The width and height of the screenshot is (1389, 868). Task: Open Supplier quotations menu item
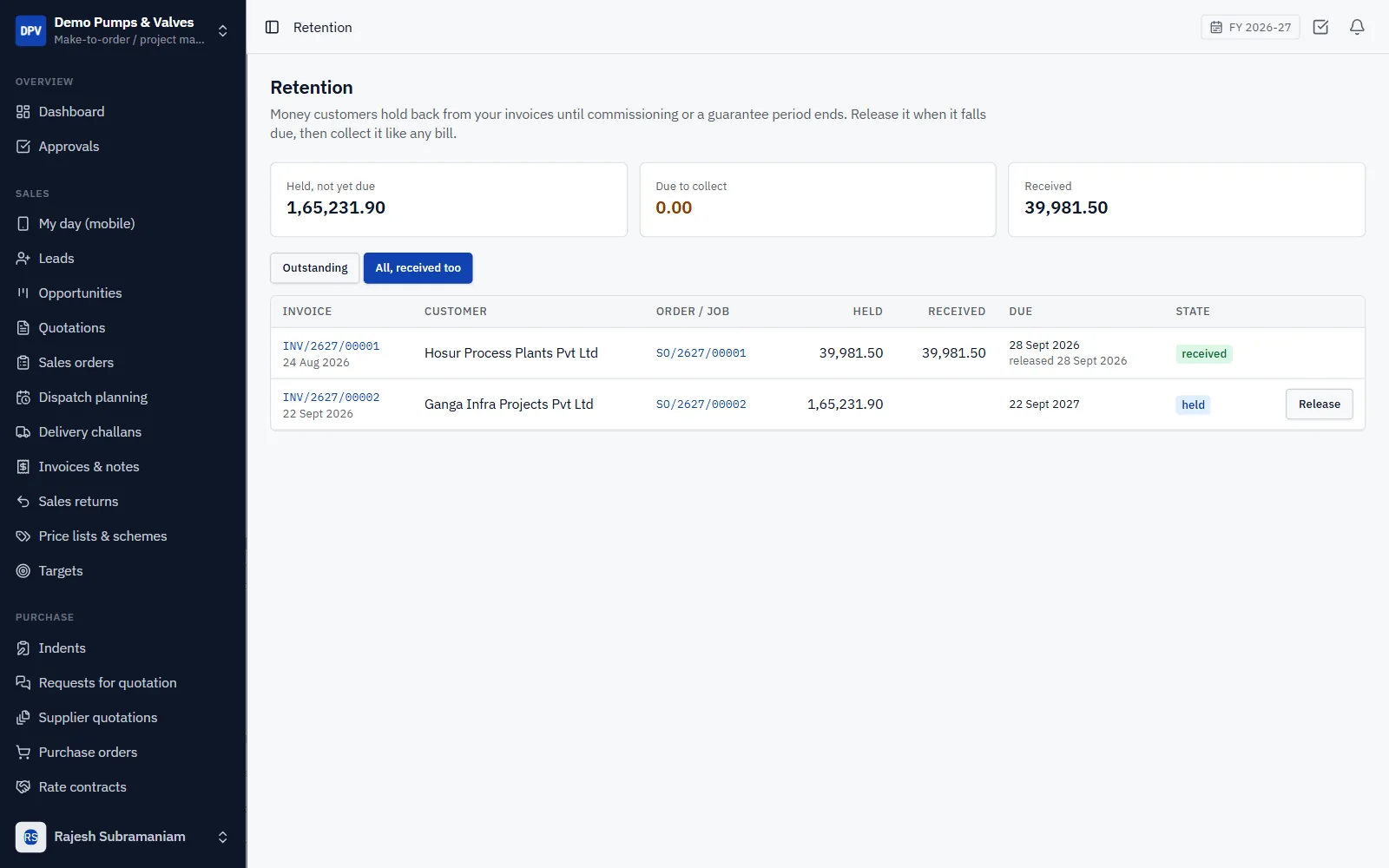click(122, 718)
